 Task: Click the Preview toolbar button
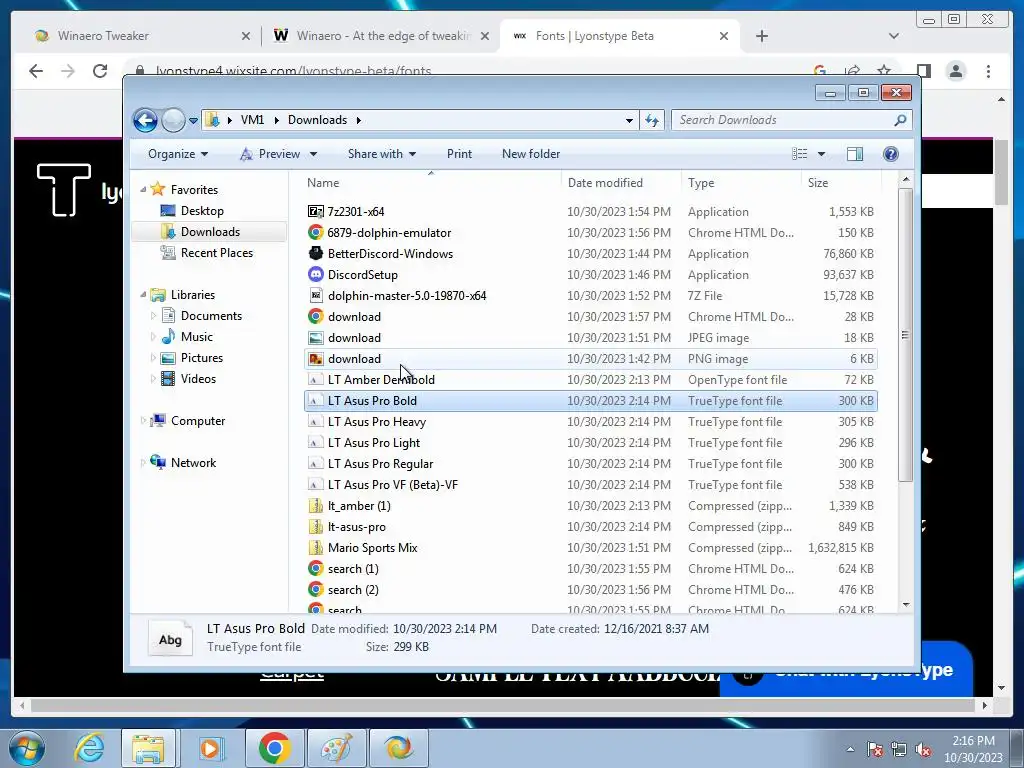pos(270,154)
